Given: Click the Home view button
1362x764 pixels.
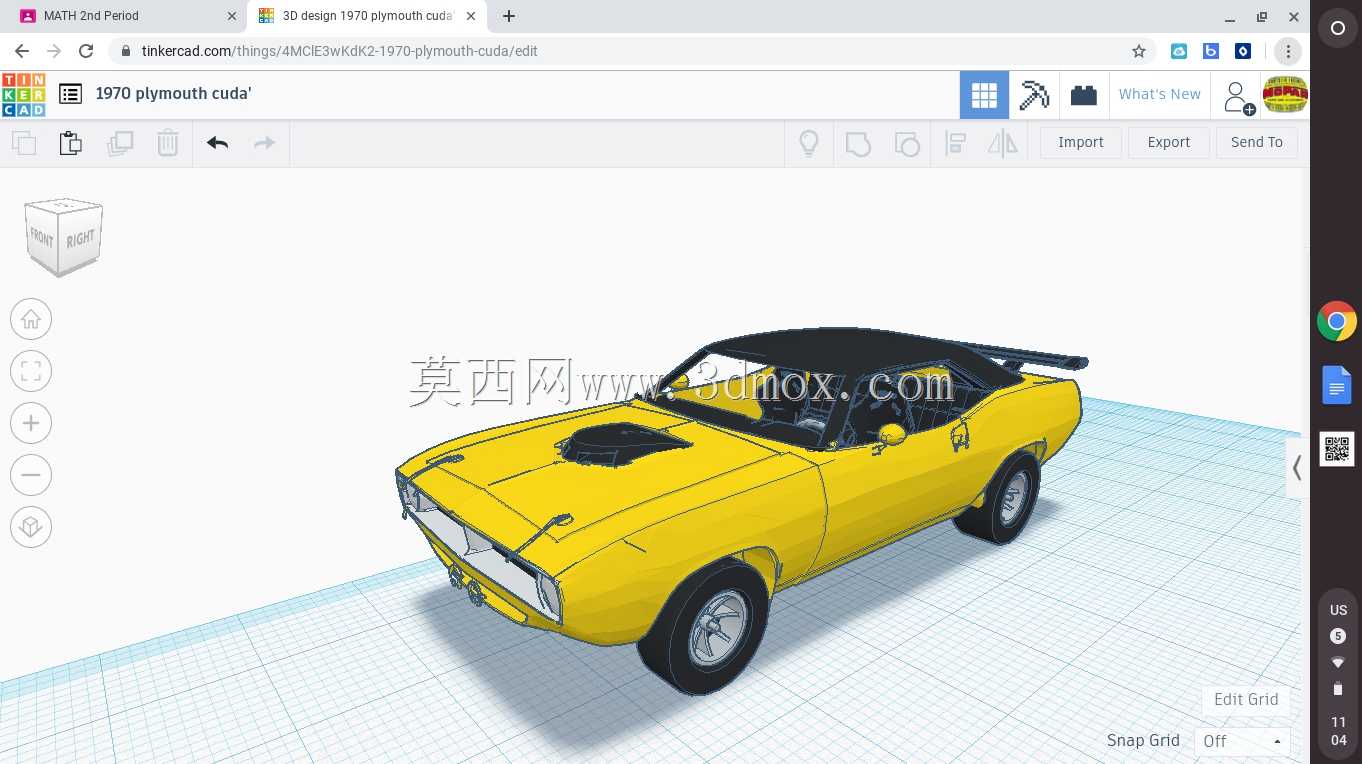Looking at the screenshot, I should tap(31, 319).
